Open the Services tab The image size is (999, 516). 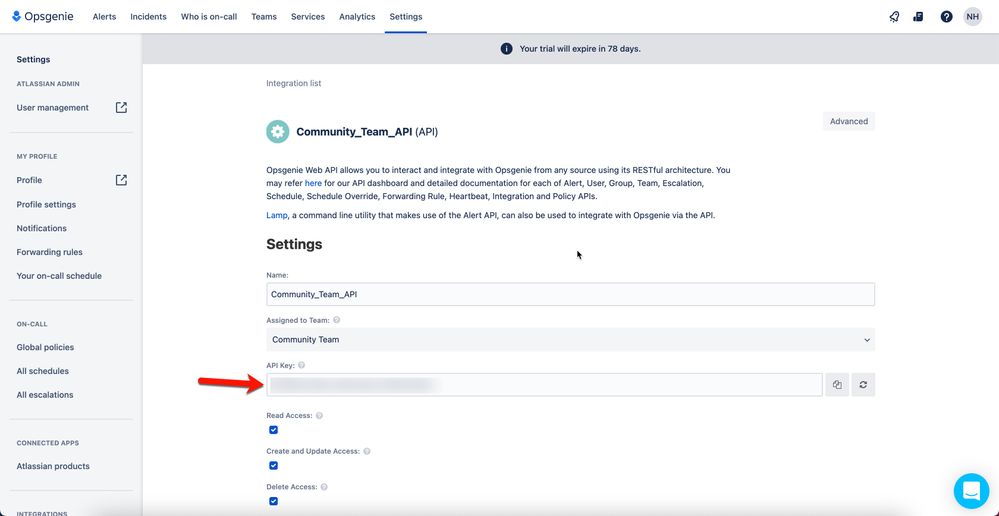tap(308, 17)
